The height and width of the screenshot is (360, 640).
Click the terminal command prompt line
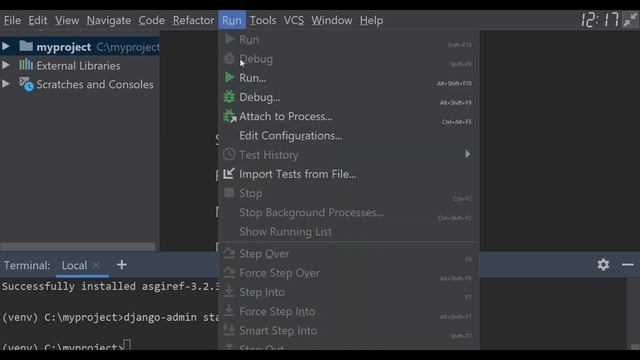click(67, 347)
